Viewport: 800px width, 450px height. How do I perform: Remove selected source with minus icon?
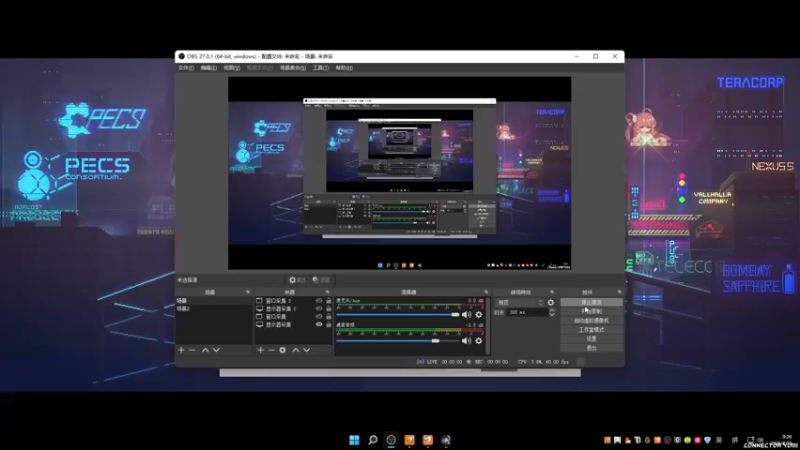(x=271, y=350)
